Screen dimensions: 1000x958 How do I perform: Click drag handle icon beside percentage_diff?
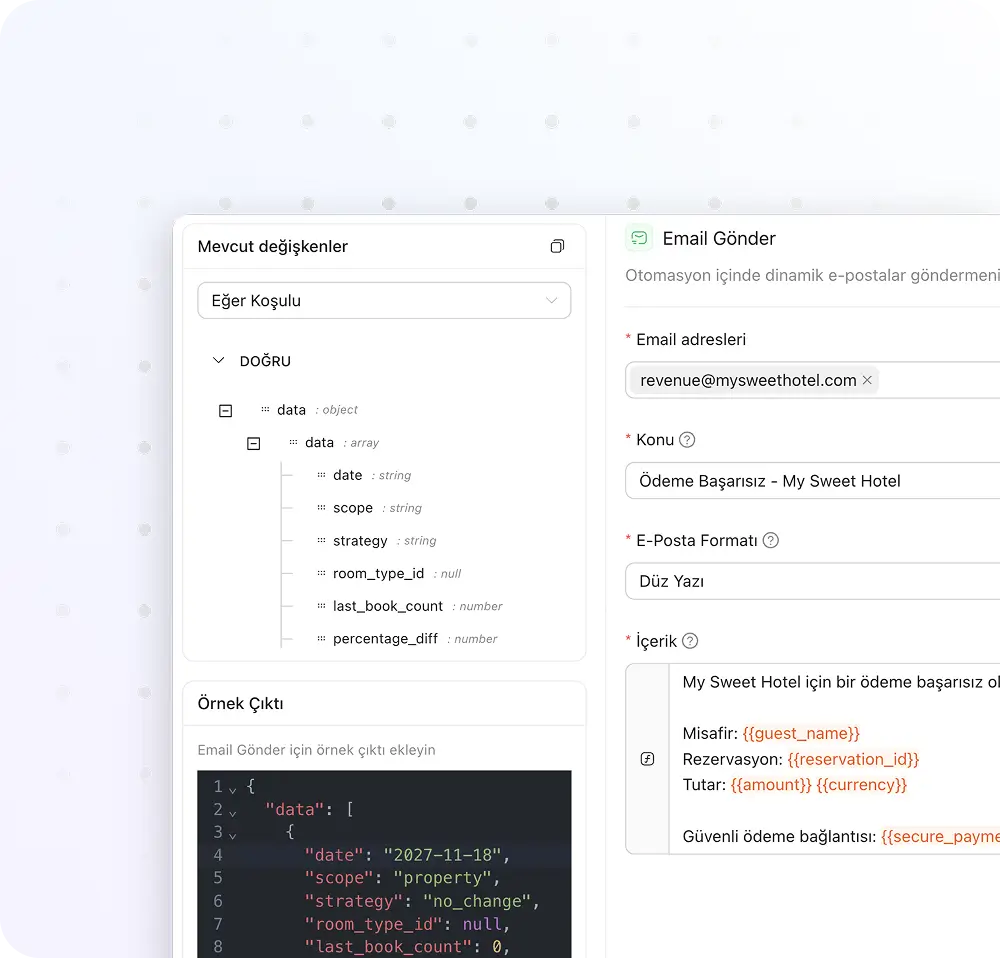(321, 638)
